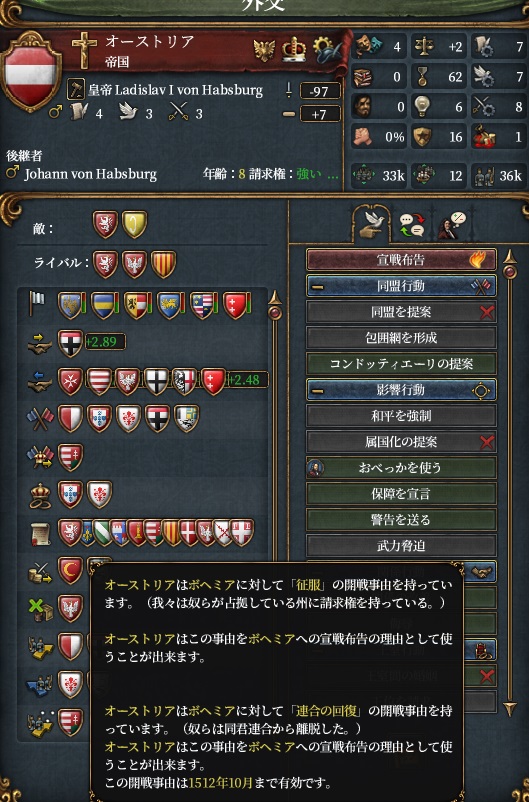Viewport: 529px width, 802px height.
Task: Click the scroll down arrow of actions list
Action: point(510,708)
